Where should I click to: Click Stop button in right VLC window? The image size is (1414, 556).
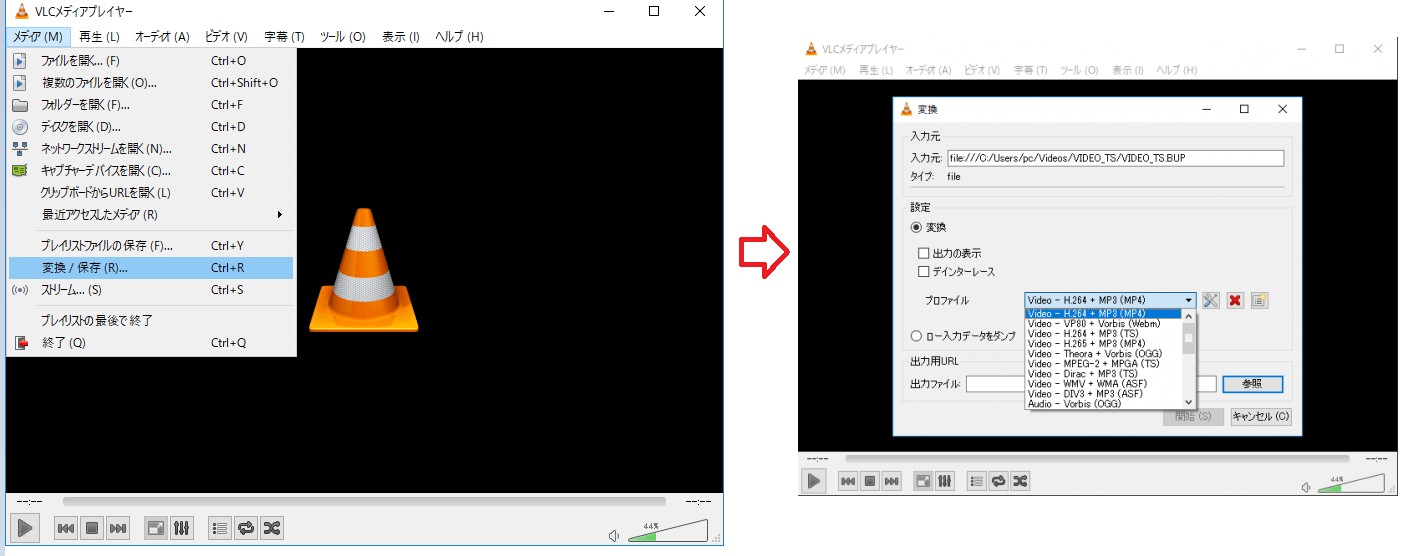point(870,481)
